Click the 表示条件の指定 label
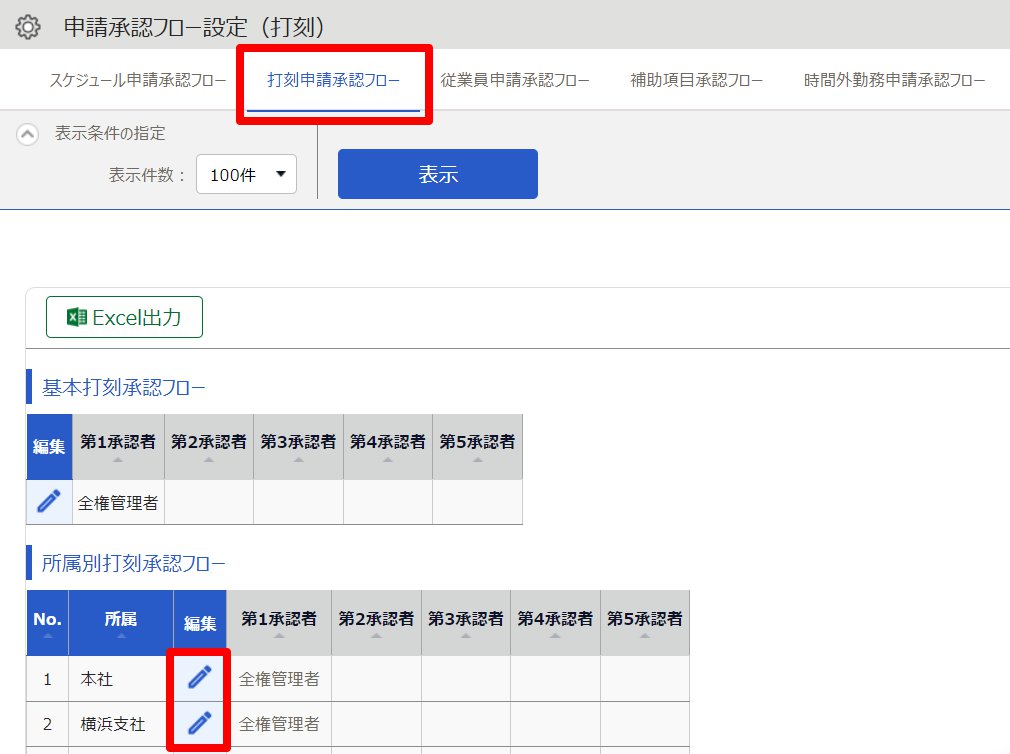 110,133
